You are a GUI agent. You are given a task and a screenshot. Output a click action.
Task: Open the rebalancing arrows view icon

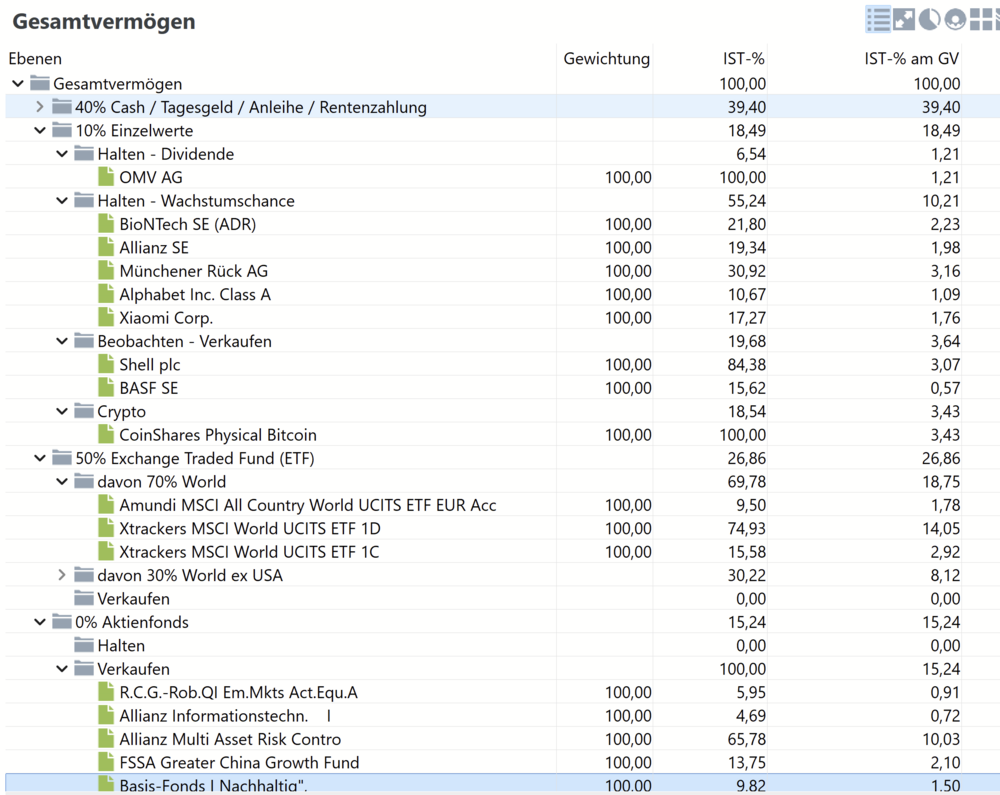(904, 19)
